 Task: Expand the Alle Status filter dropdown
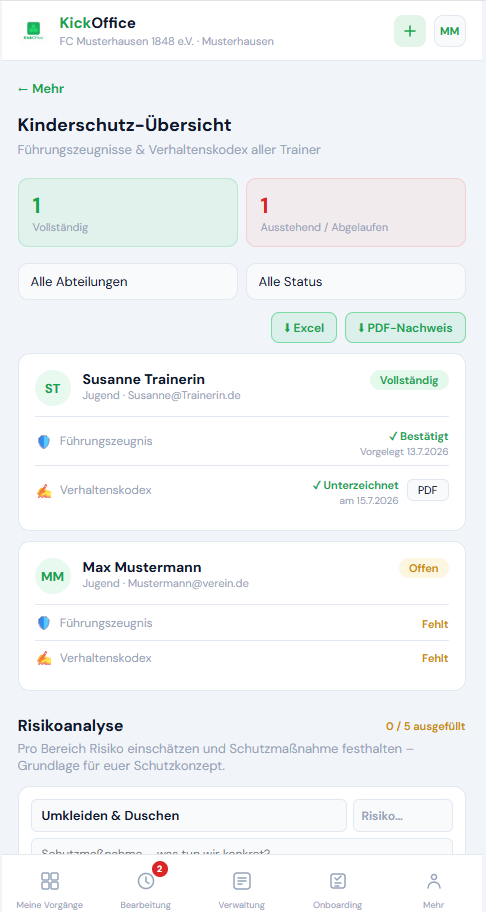point(356,282)
